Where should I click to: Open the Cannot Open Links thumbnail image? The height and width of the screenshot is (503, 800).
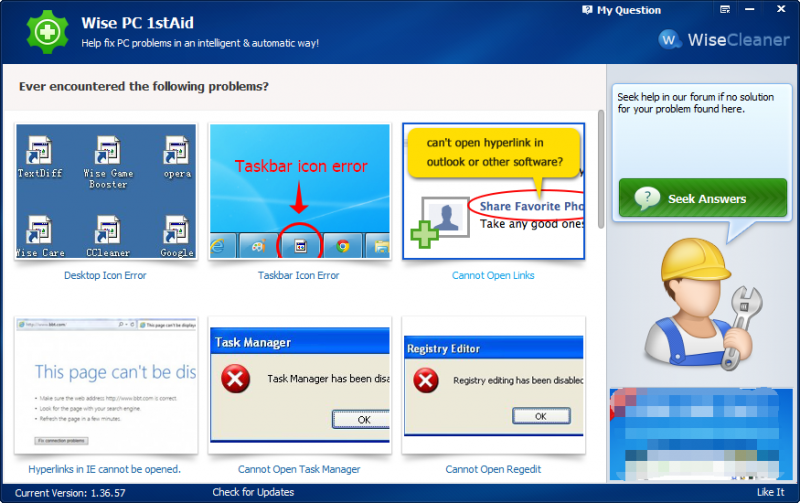[493, 191]
